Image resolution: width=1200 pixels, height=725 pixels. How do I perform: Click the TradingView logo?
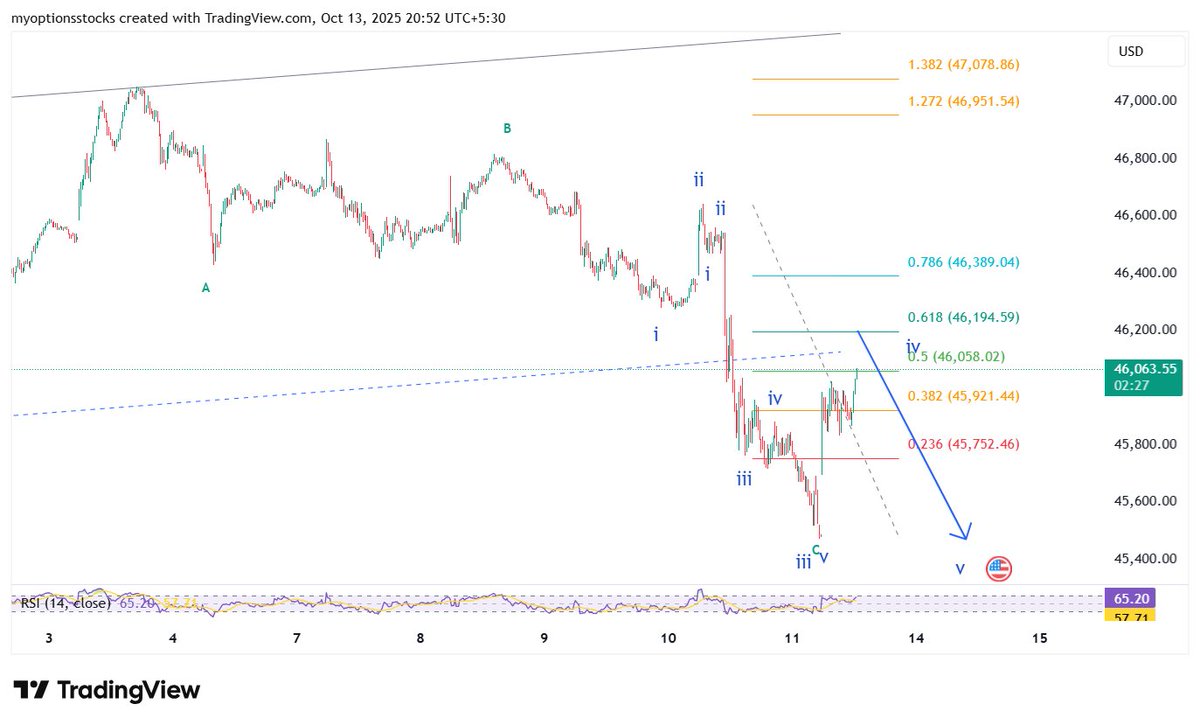tap(107, 690)
